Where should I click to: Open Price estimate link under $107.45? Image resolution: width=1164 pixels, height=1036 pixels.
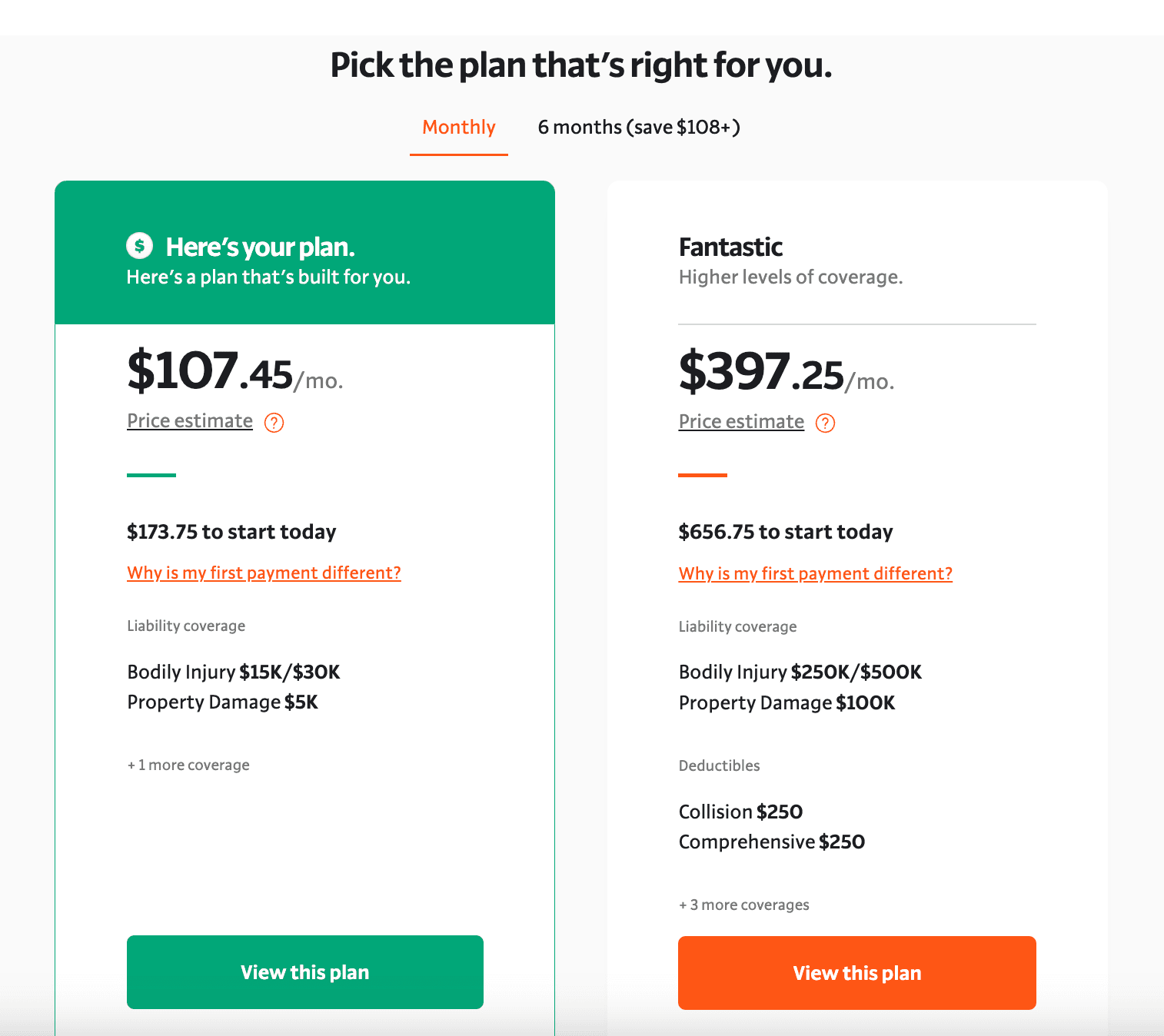190,421
